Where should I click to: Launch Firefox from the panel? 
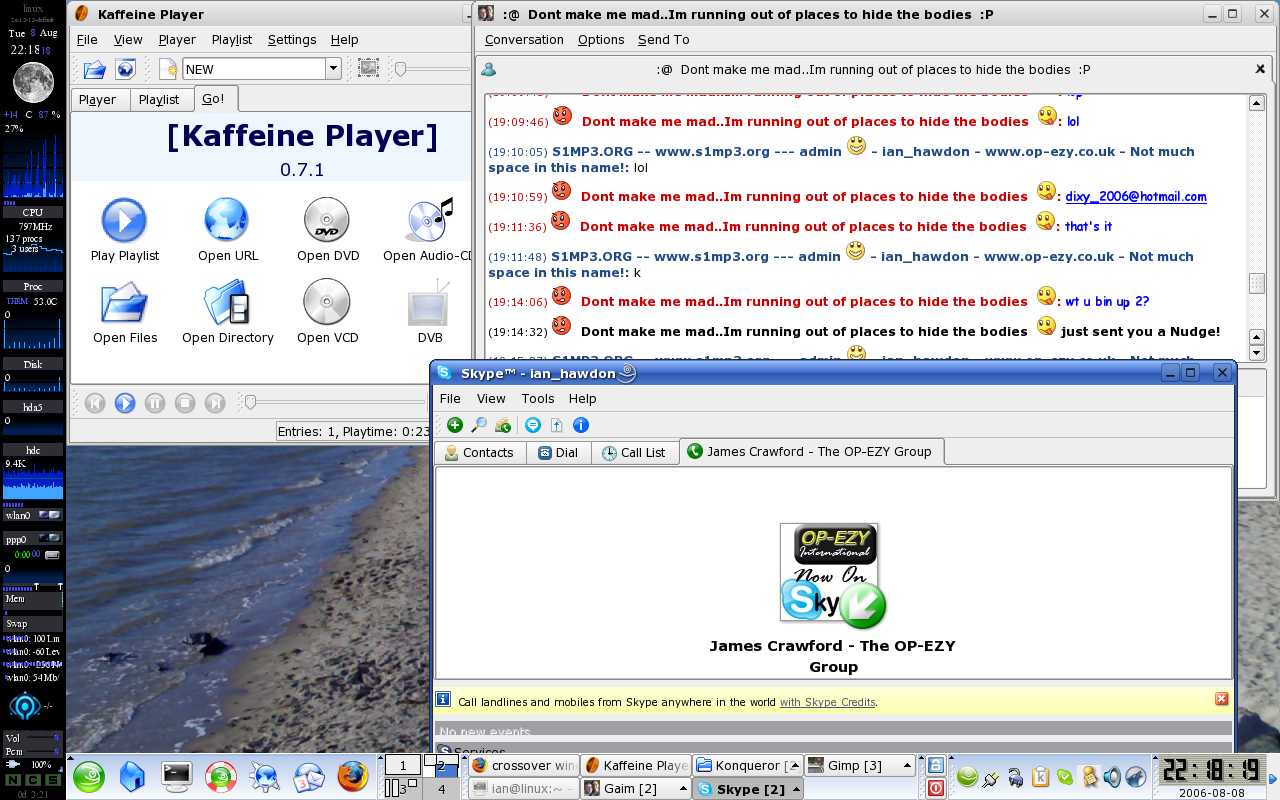tap(352, 776)
